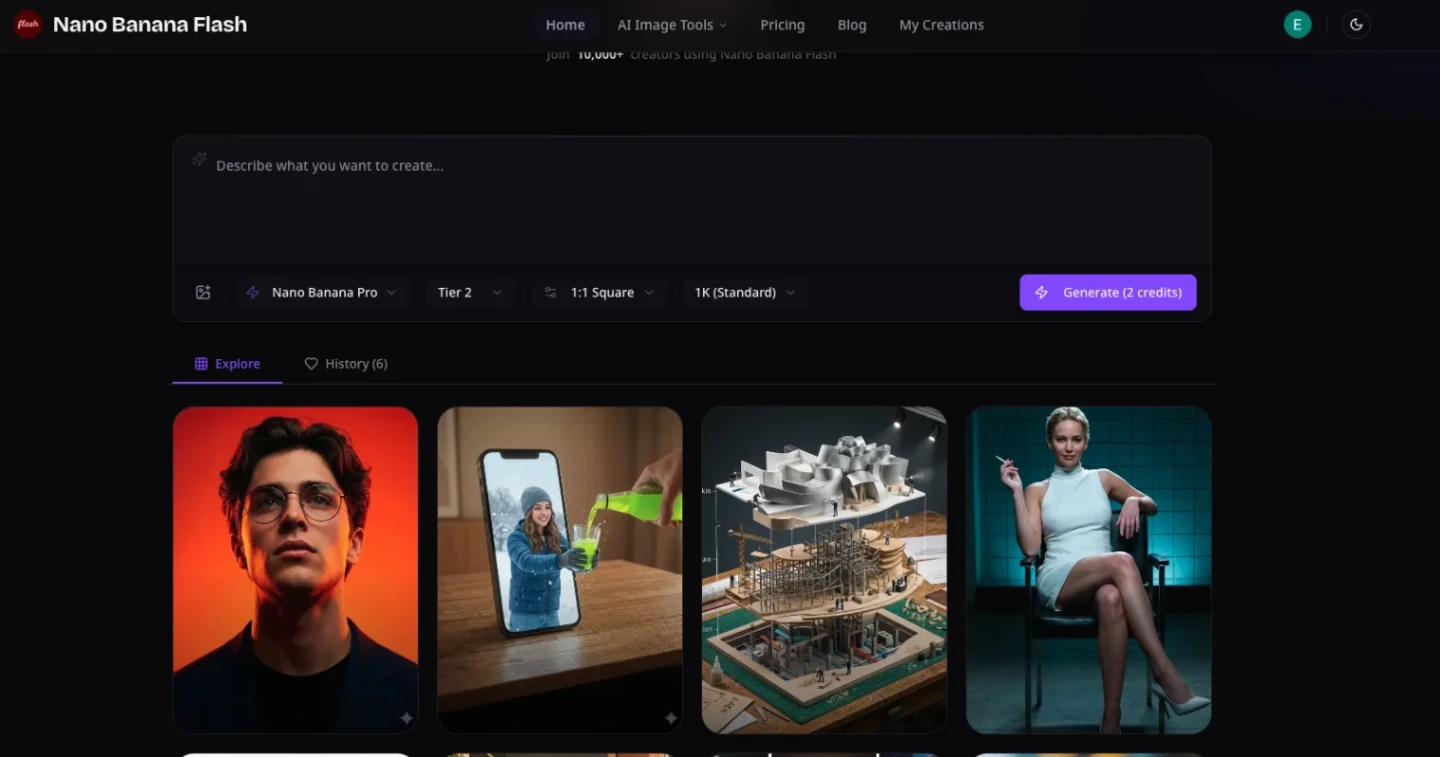Switch to the History (6) tab
Screen dimensions: 1440x757
coord(356,363)
